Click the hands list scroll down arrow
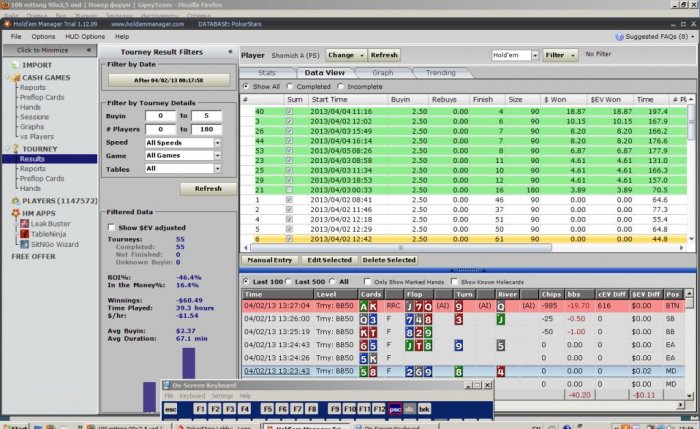700x429 pixels. click(x=689, y=396)
